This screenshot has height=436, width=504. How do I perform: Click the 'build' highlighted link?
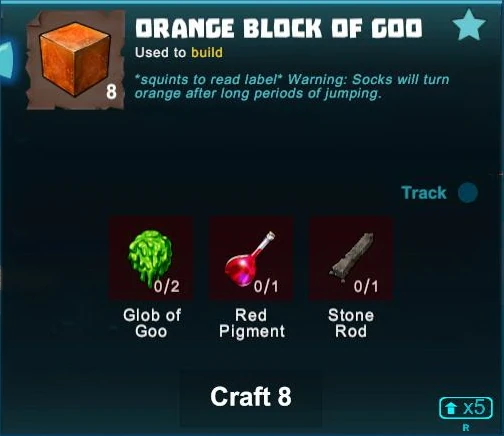point(207,53)
